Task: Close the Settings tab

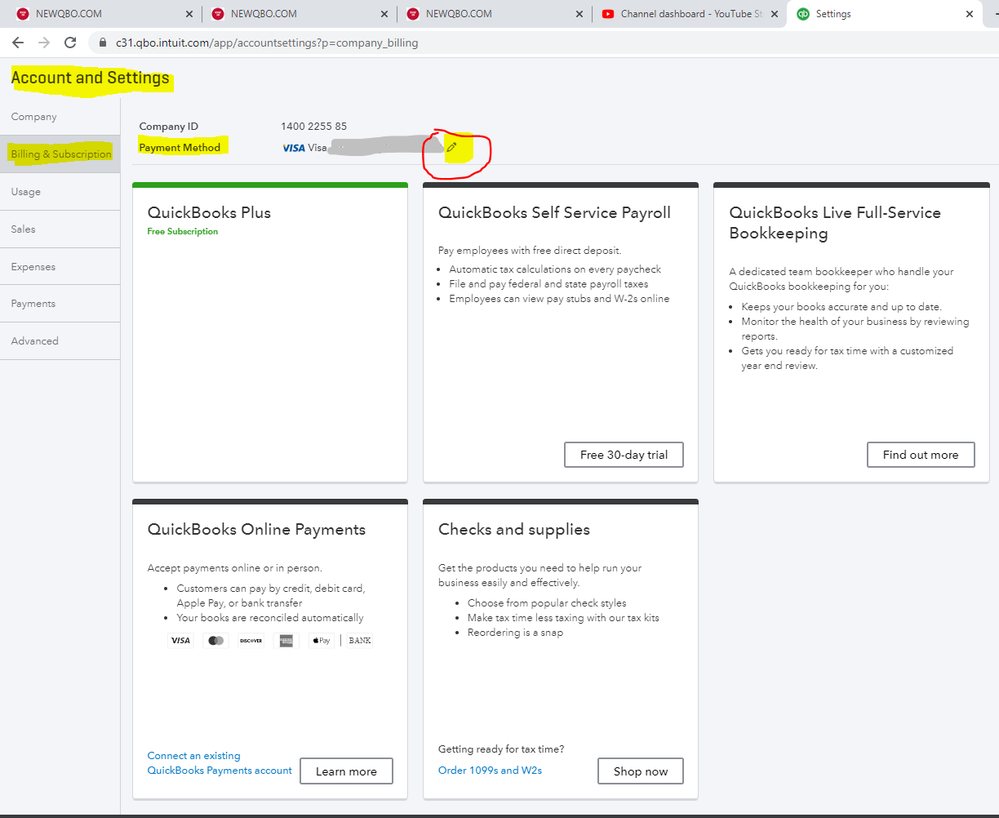Action: click(x=970, y=14)
